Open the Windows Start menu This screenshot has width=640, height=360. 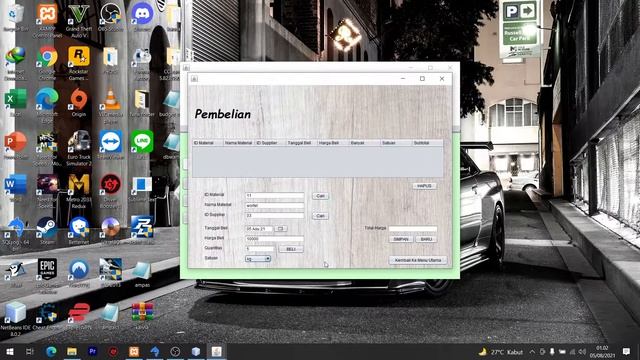tap(9, 351)
